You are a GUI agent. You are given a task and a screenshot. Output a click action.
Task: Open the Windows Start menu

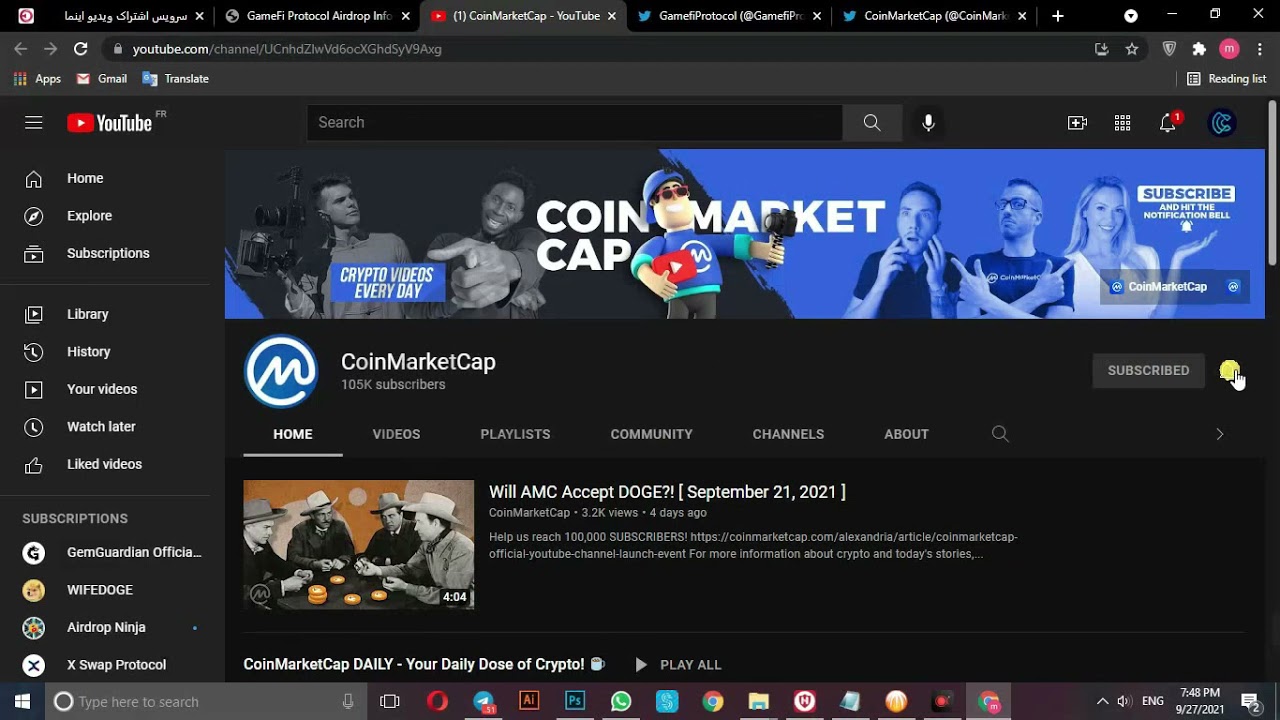pyautogui.click(x=23, y=701)
